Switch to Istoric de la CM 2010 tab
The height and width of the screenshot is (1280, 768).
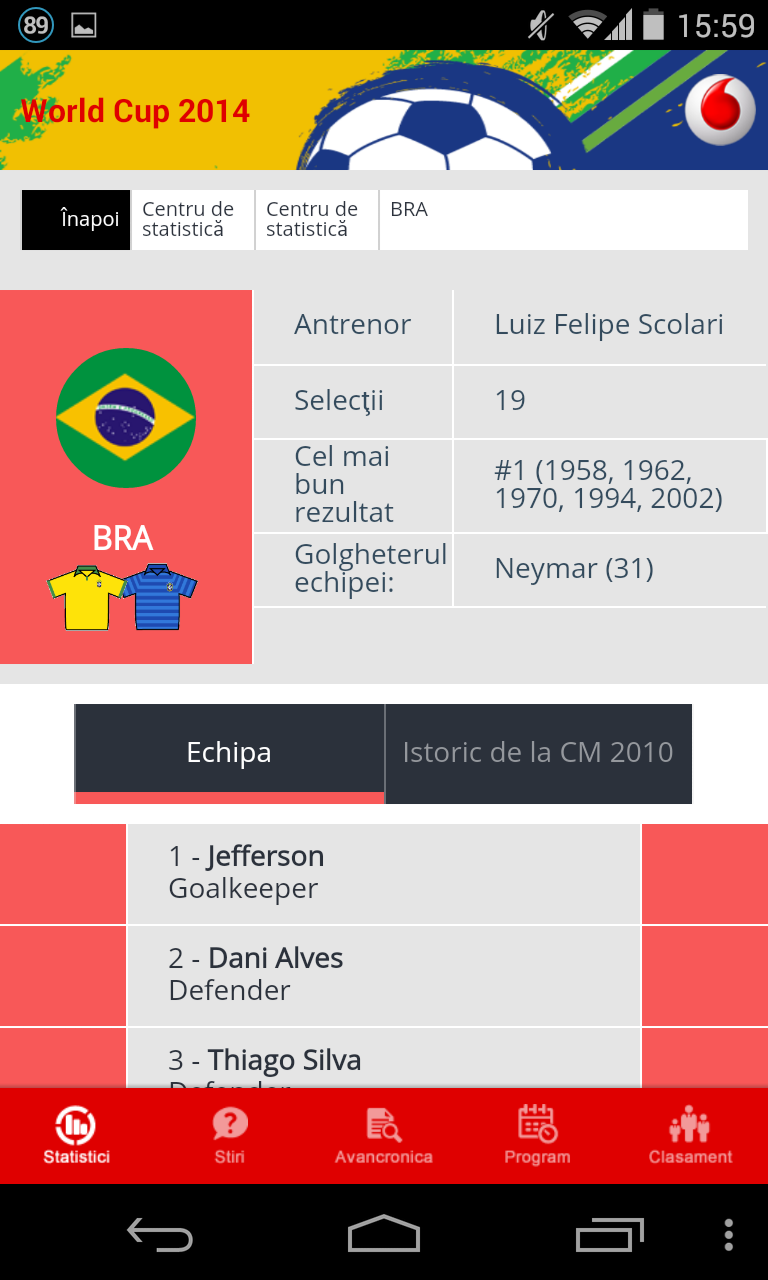(538, 753)
